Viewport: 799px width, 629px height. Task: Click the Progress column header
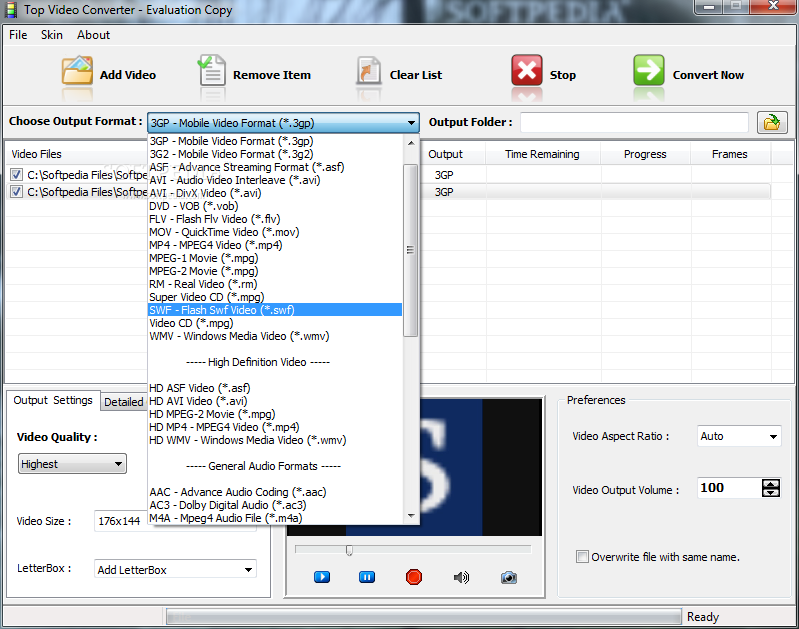coord(645,154)
